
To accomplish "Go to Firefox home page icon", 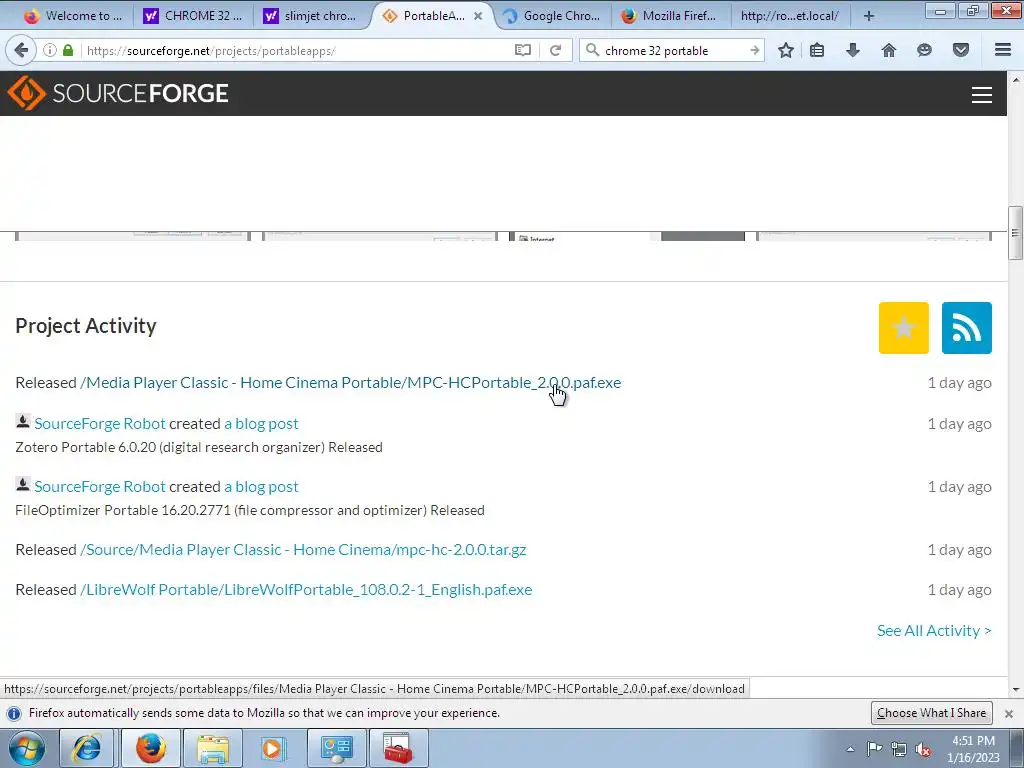I will (x=889, y=50).
